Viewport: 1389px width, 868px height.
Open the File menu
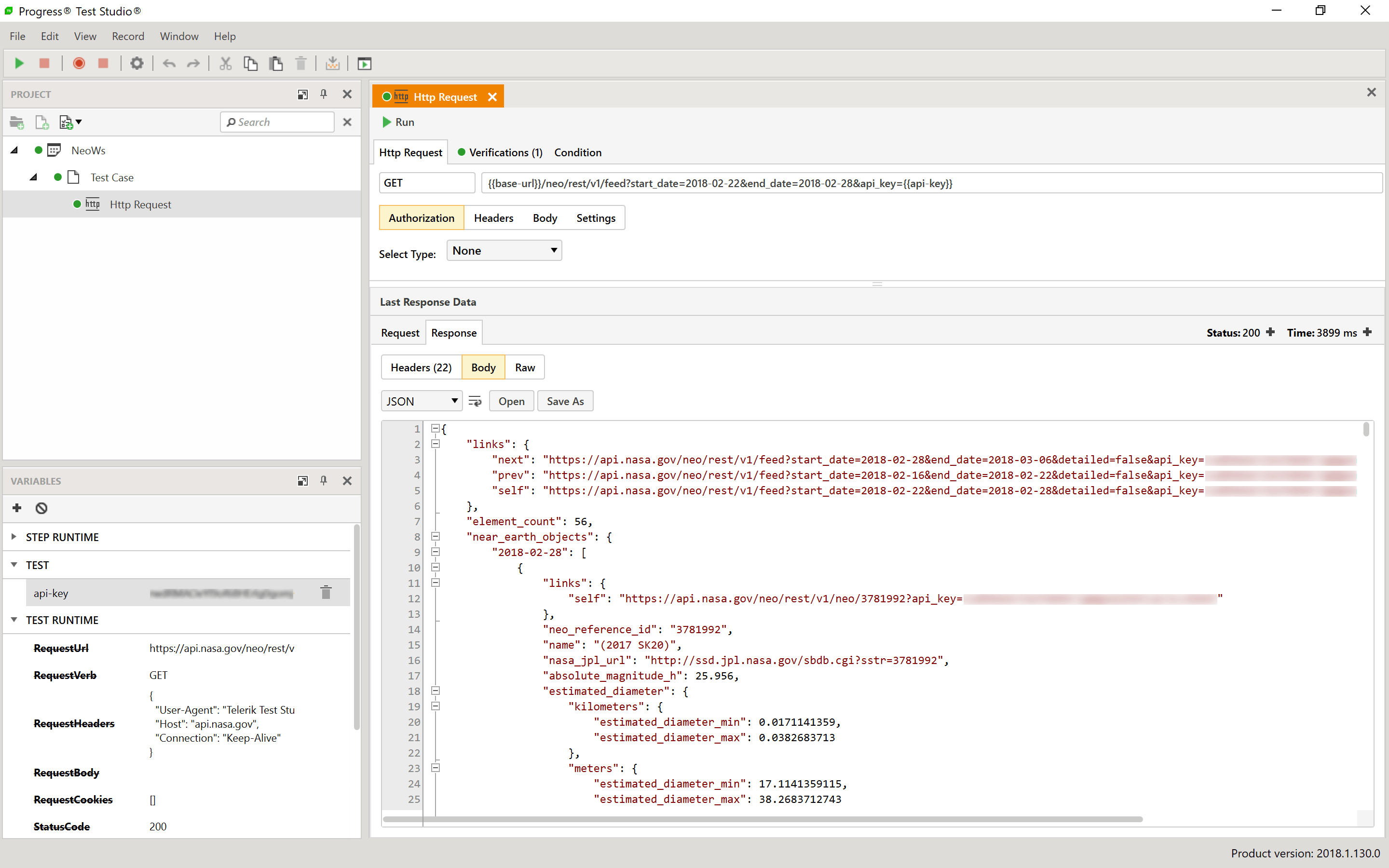click(17, 36)
